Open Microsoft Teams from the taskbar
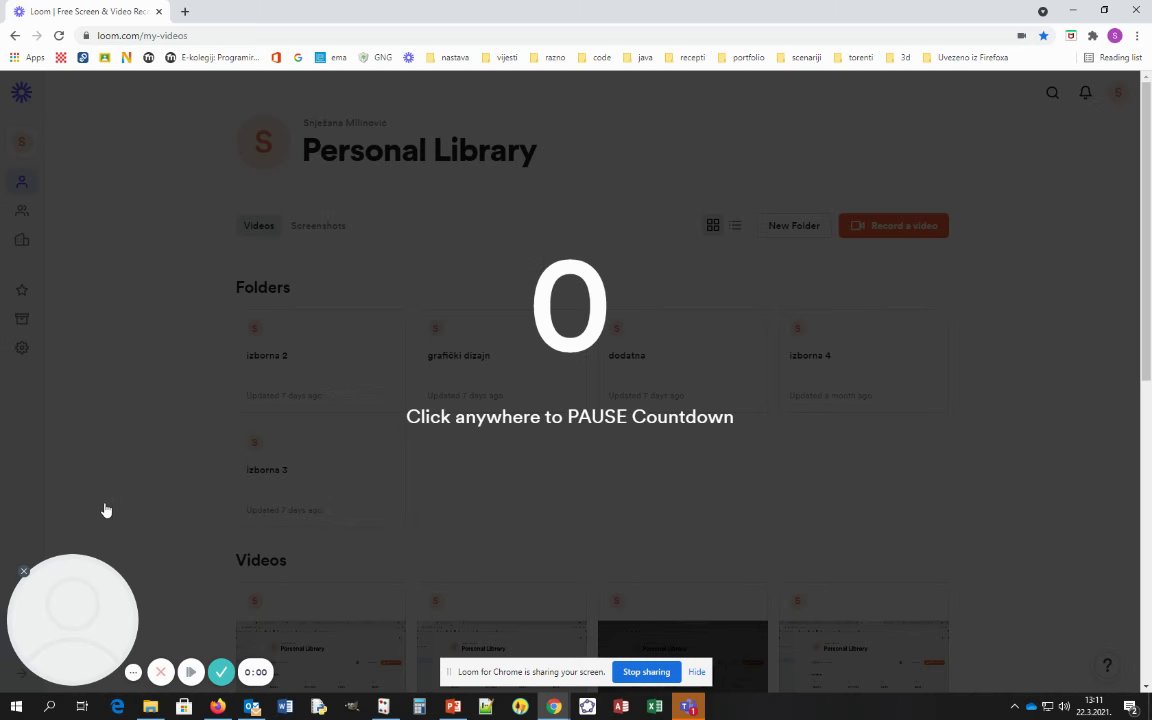The height and width of the screenshot is (720, 1152). pos(688,706)
